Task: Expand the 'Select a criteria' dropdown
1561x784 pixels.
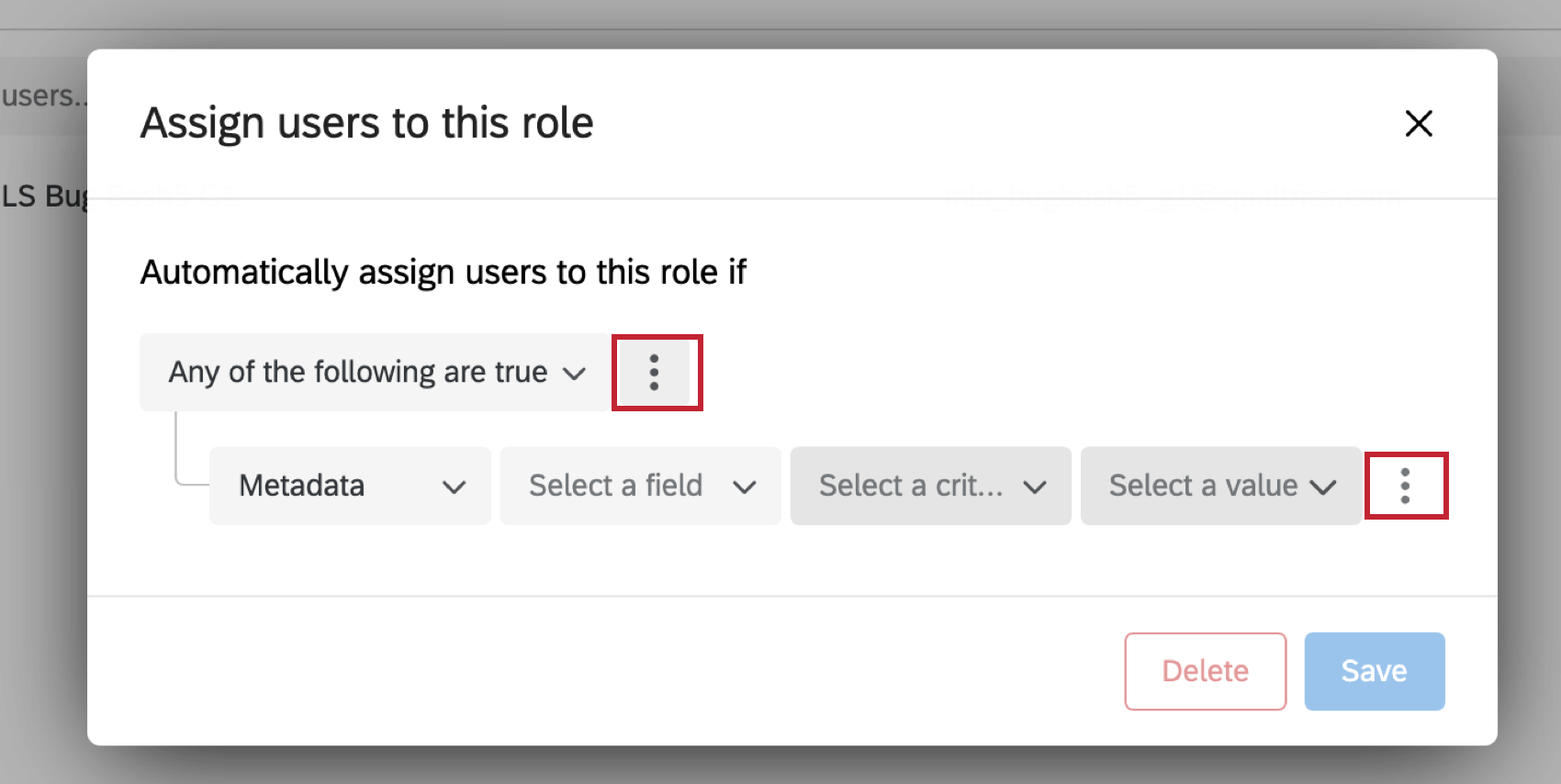Action: pyautogui.click(x=929, y=486)
